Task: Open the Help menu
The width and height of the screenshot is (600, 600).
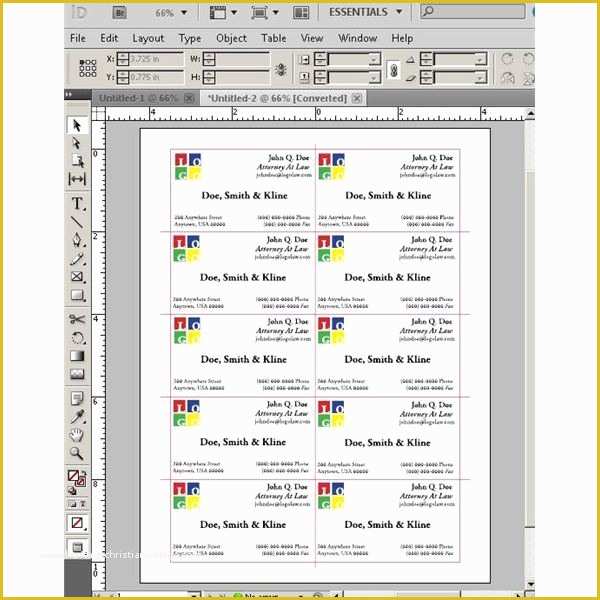Action: pos(402,38)
